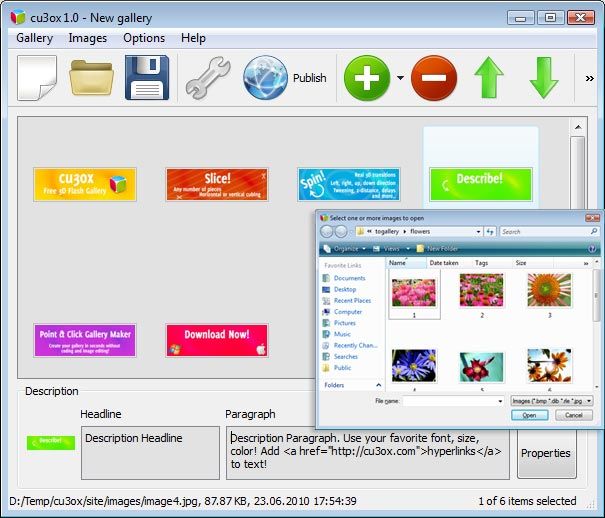605x518 pixels.
Task: Select the Point & Click Gallery Maker thumbnail
Action: point(85,341)
